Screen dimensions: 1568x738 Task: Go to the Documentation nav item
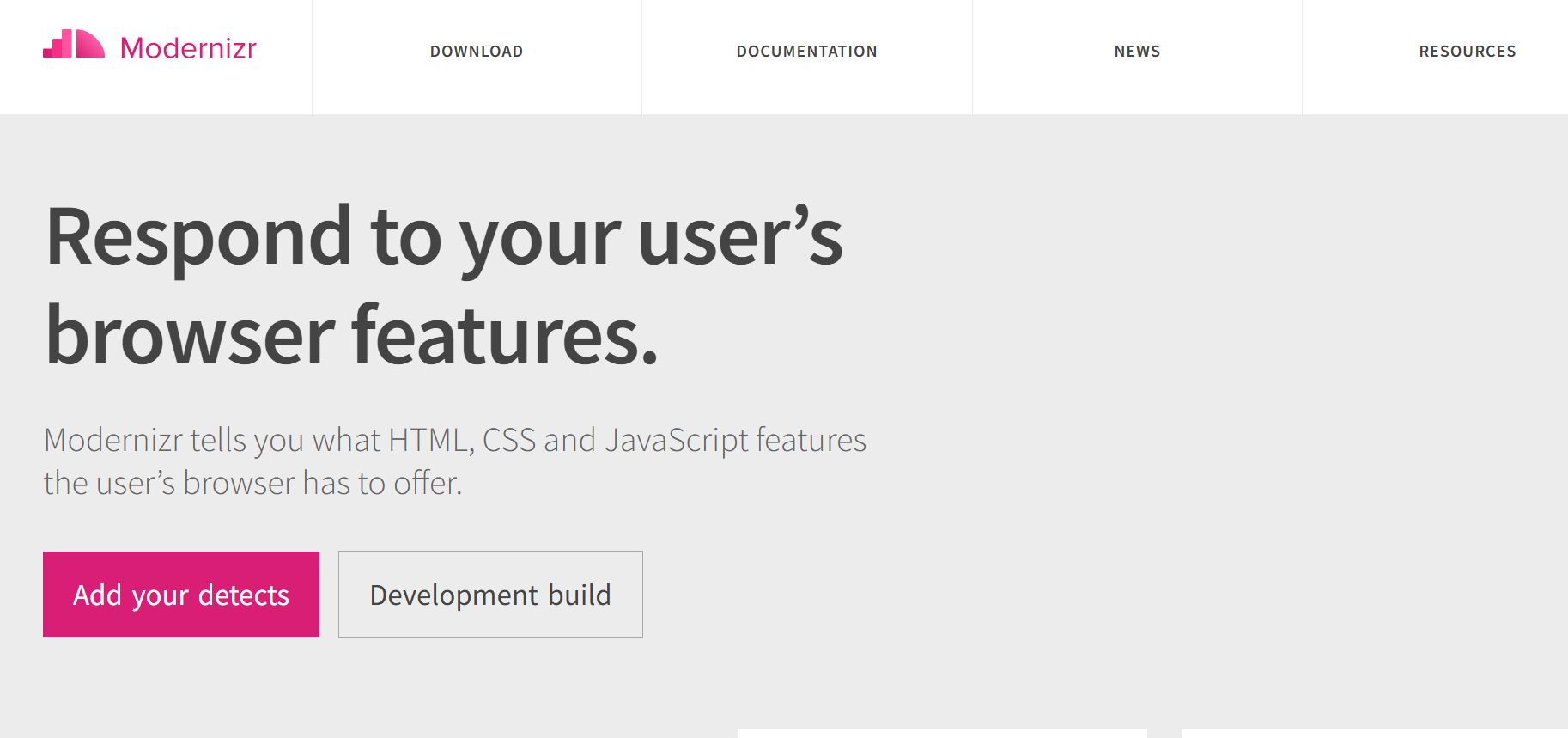pyautogui.click(x=806, y=52)
